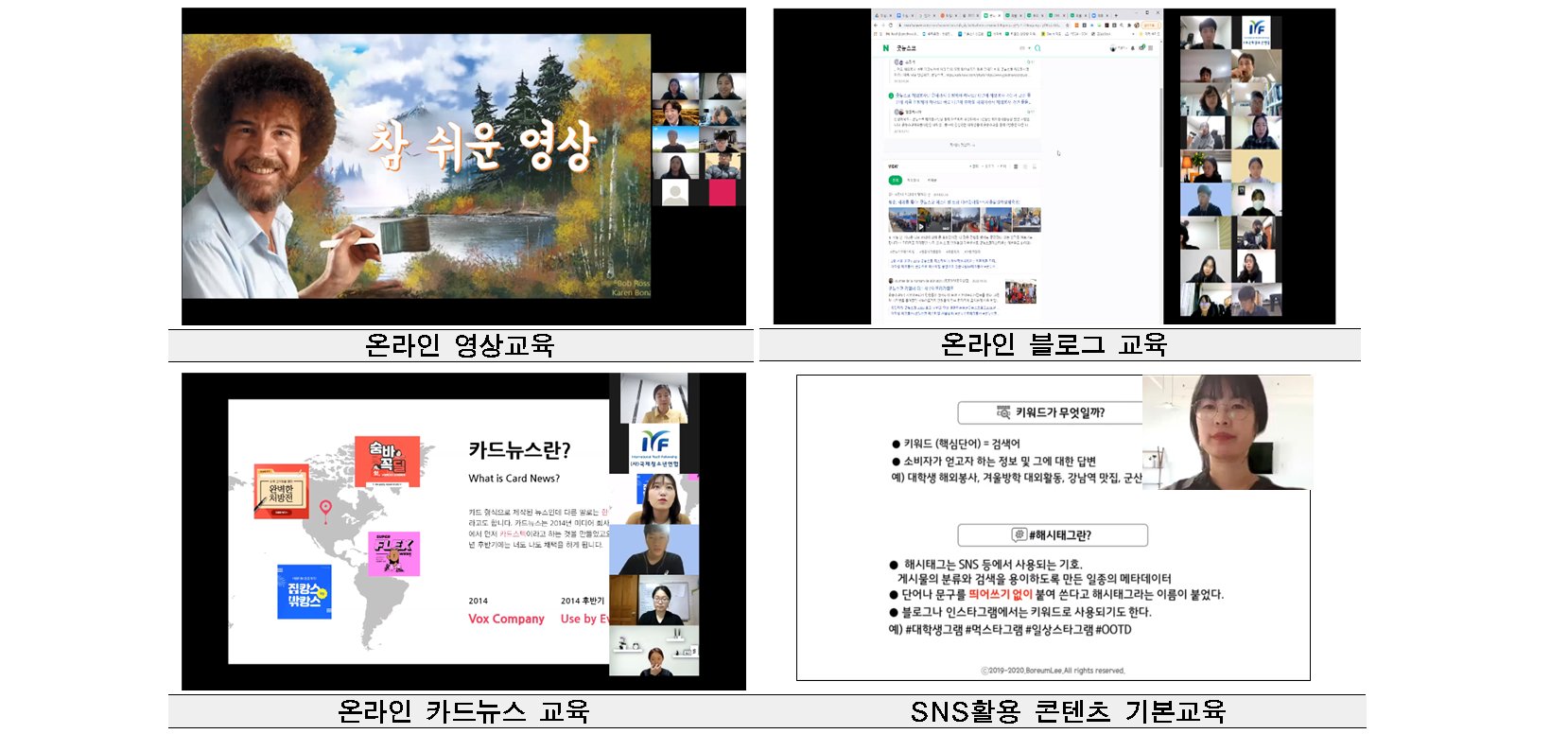1568x734 pixels.
Task: Click the yellow-shirt participant video tile
Action: (654, 398)
